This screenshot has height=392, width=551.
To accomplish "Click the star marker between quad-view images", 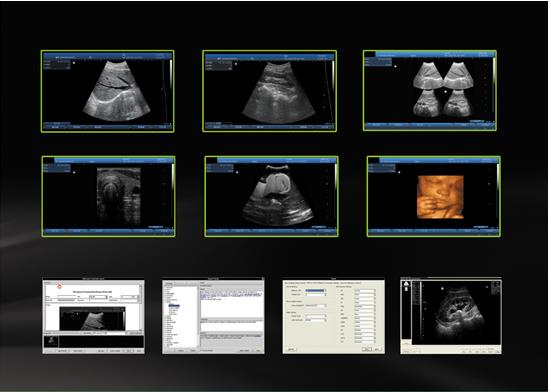I will pyautogui.click(x=446, y=92).
